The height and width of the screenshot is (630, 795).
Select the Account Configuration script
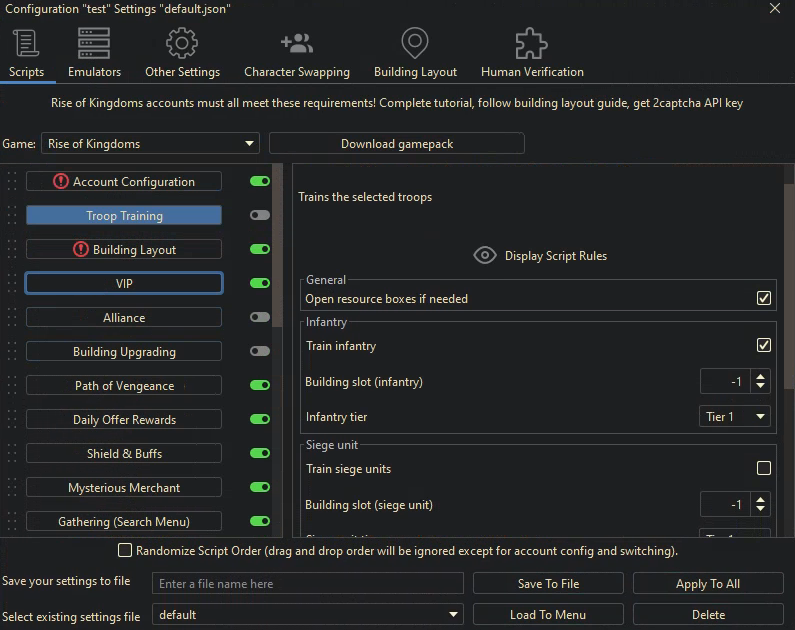(x=124, y=181)
